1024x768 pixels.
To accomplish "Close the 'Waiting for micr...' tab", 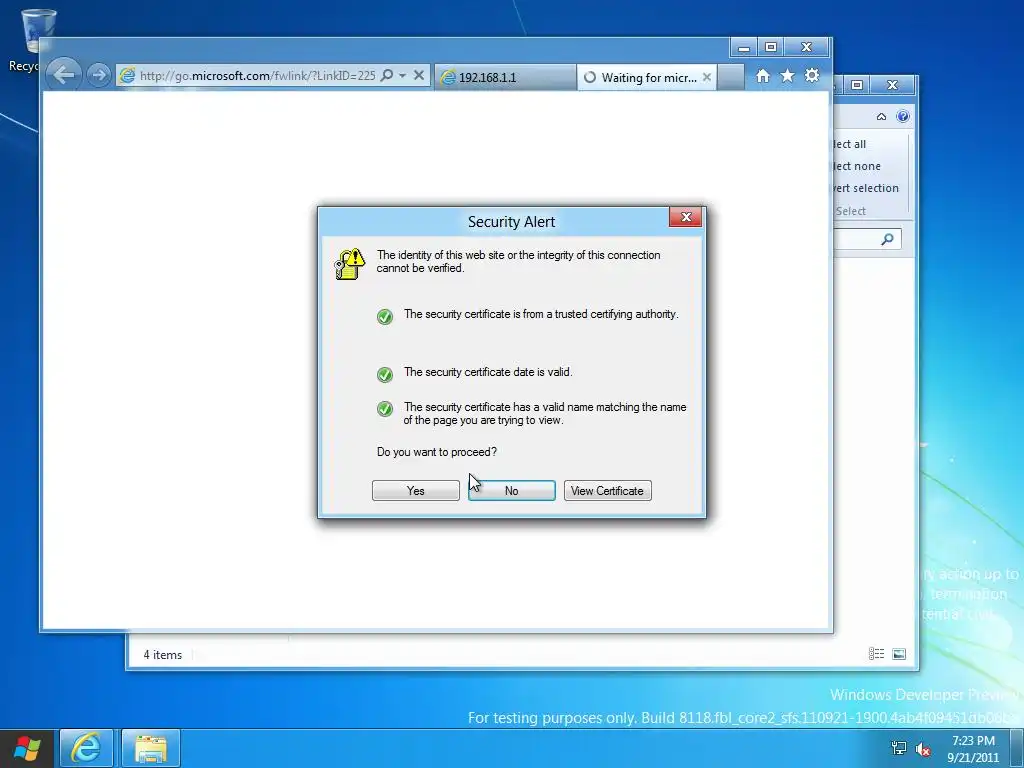I will pos(707,77).
